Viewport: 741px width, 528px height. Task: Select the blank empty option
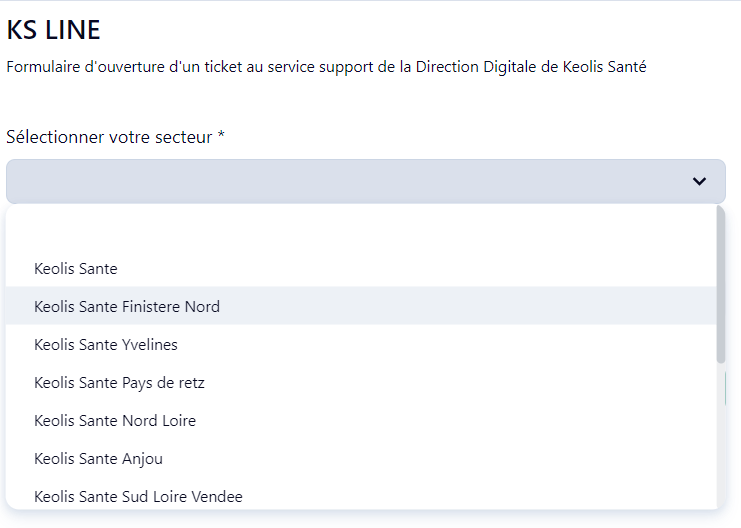pos(360,231)
